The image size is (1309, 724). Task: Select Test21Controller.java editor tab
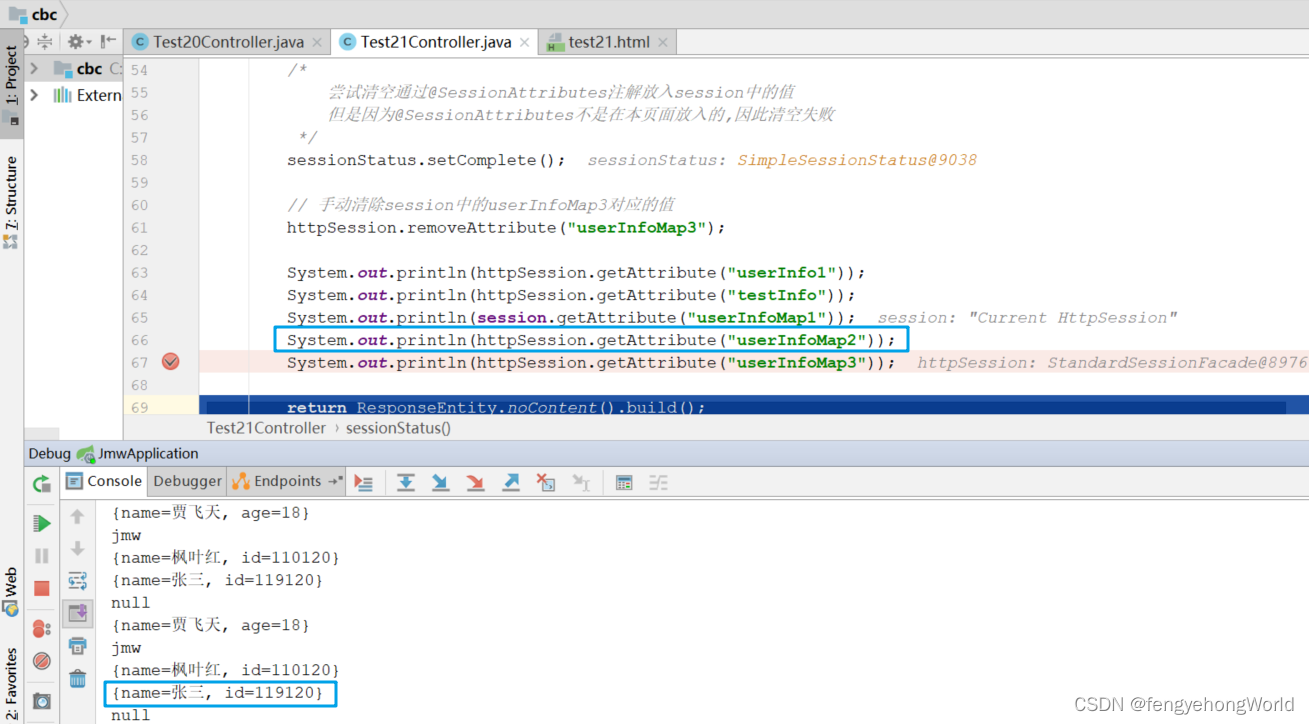tap(436, 42)
